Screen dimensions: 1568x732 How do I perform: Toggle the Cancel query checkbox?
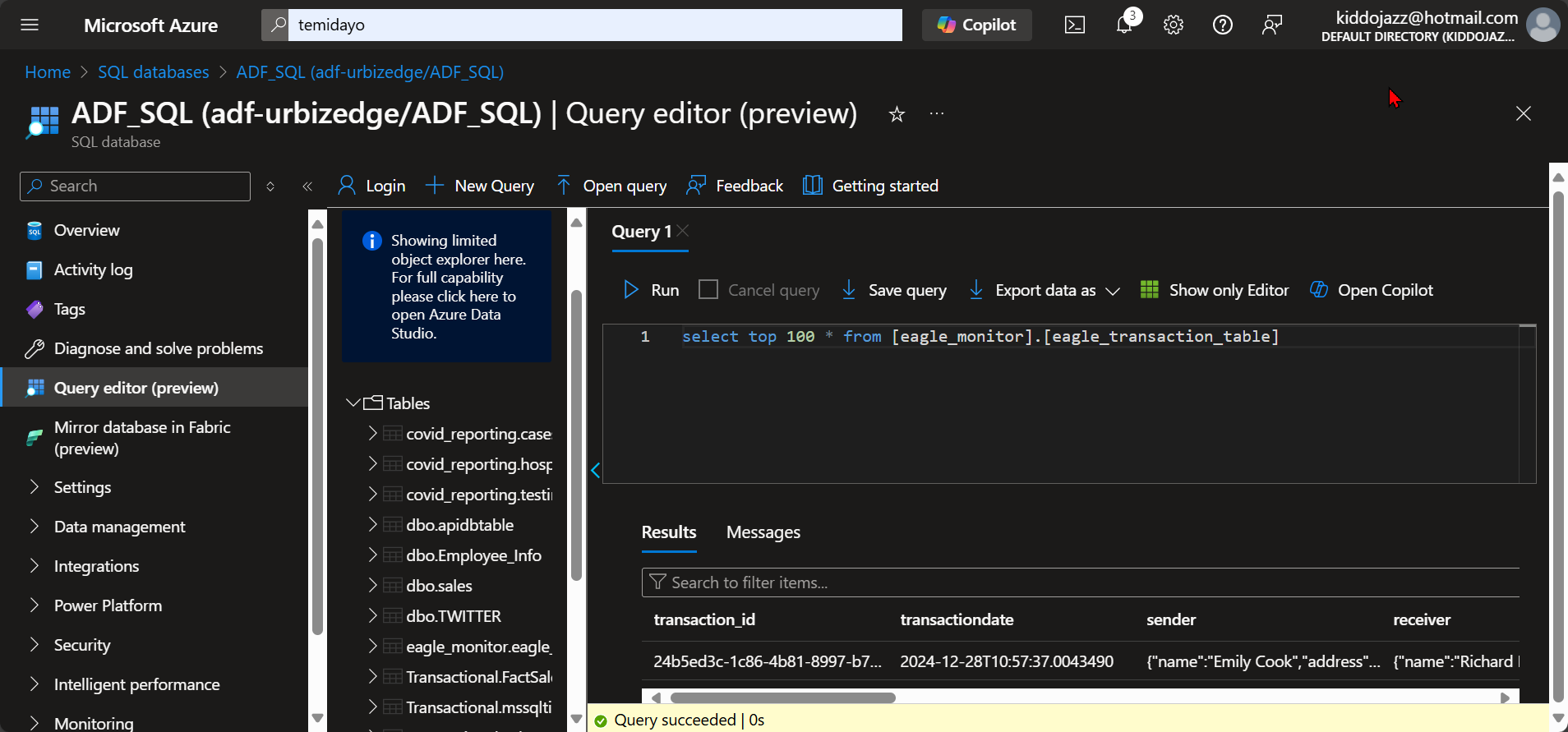pos(708,289)
